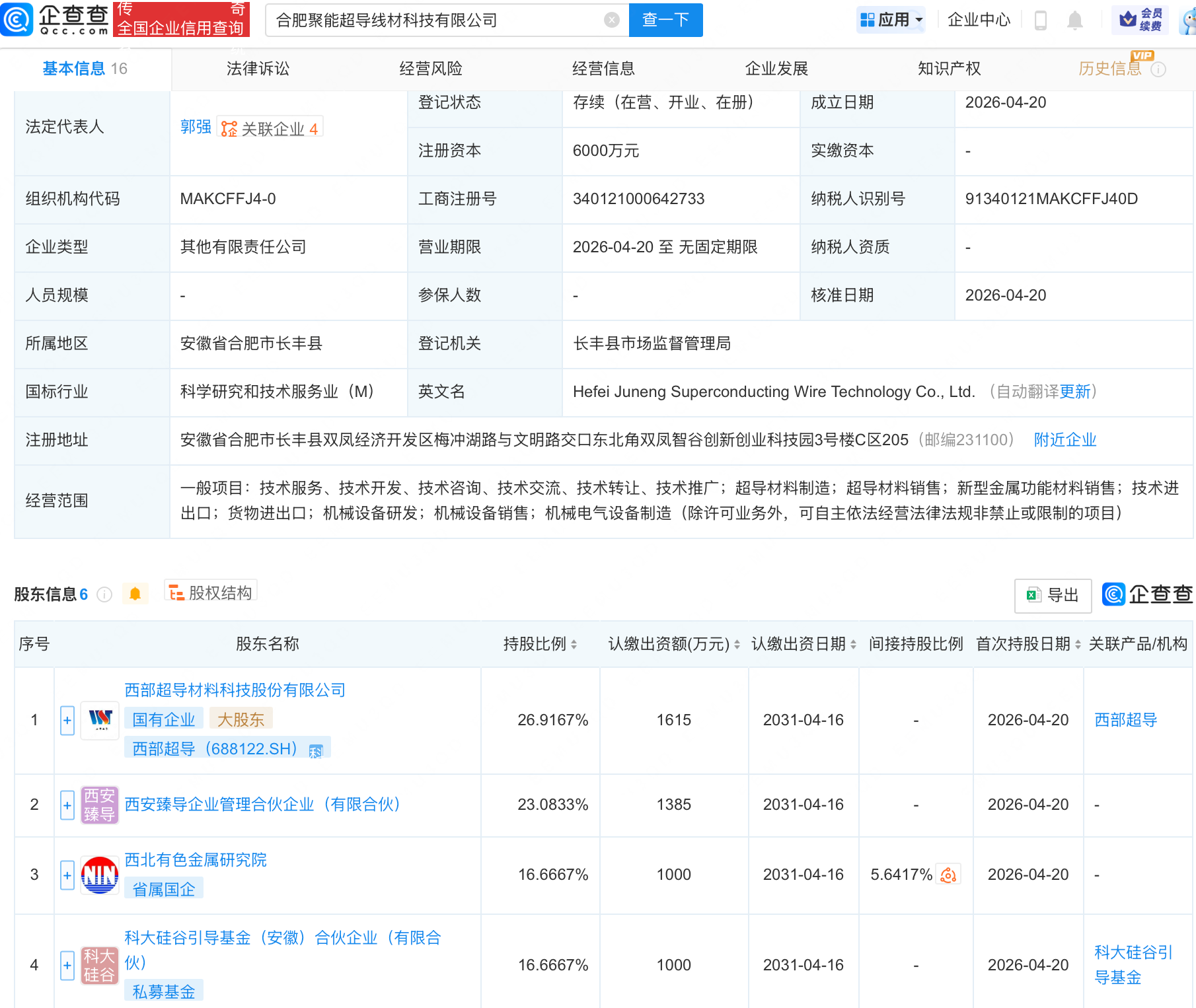This screenshot has height=1008, width=1196.
Task: Sort by 持股比例 column
Action: pos(574,645)
